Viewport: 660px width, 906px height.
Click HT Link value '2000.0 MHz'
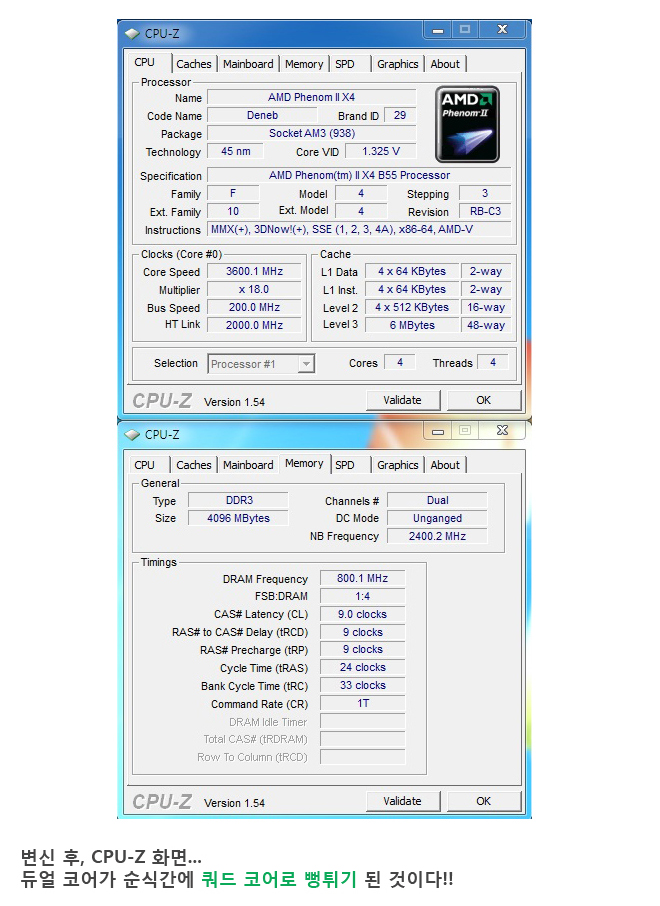254,325
